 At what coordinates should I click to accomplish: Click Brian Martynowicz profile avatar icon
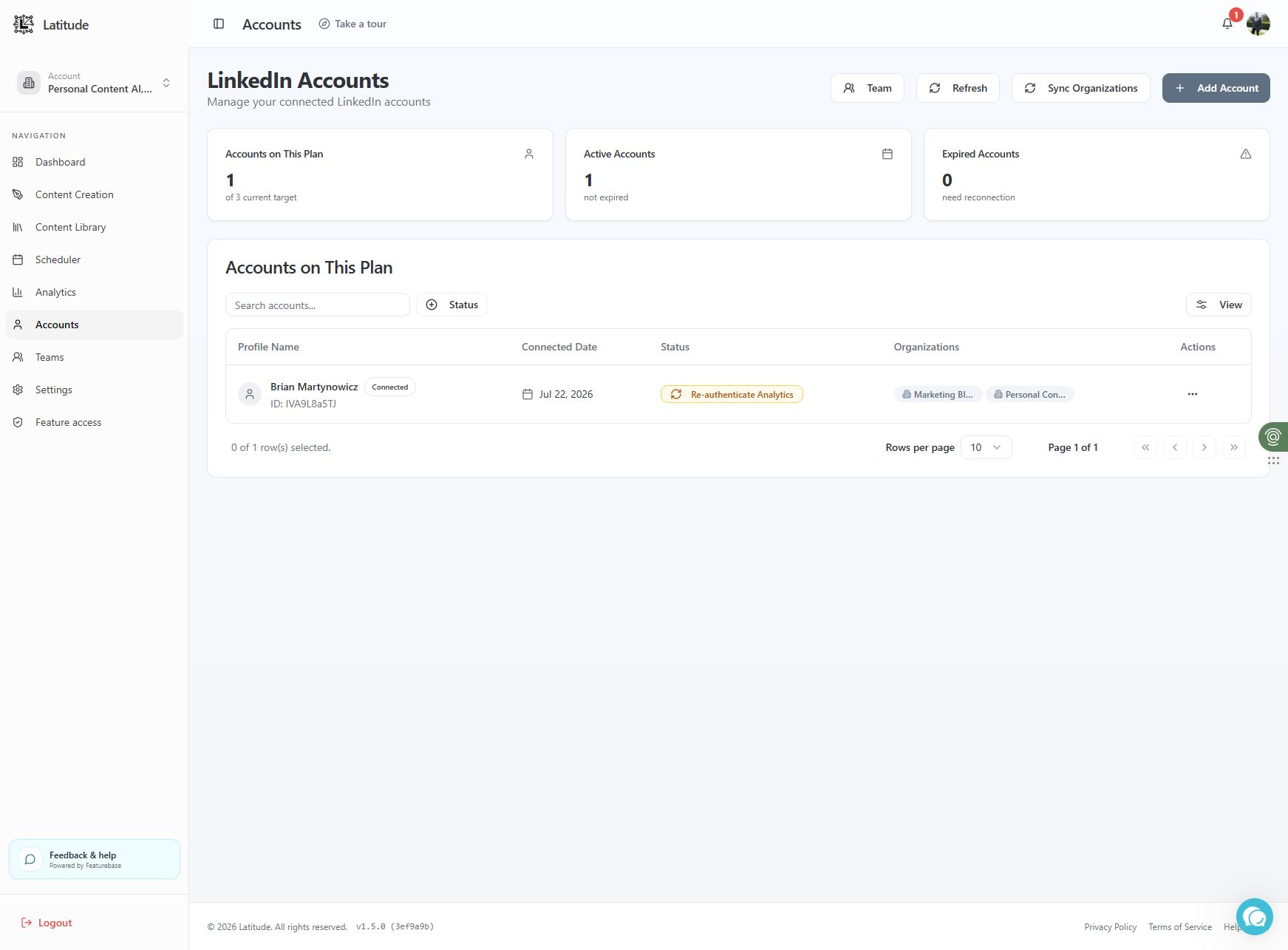click(250, 394)
